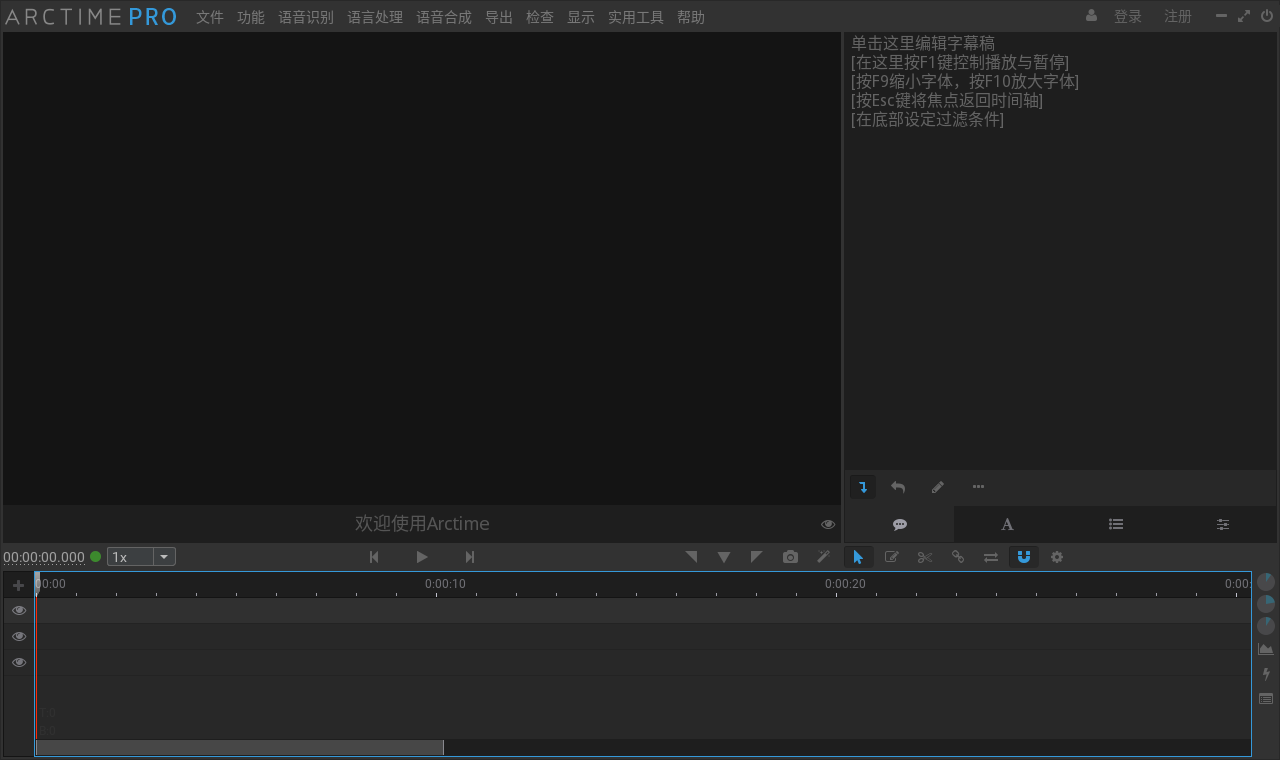Screen dimensions: 1280x760
Task: Click the list panel icon below lightning bolt
Action: [x=1266, y=699]
